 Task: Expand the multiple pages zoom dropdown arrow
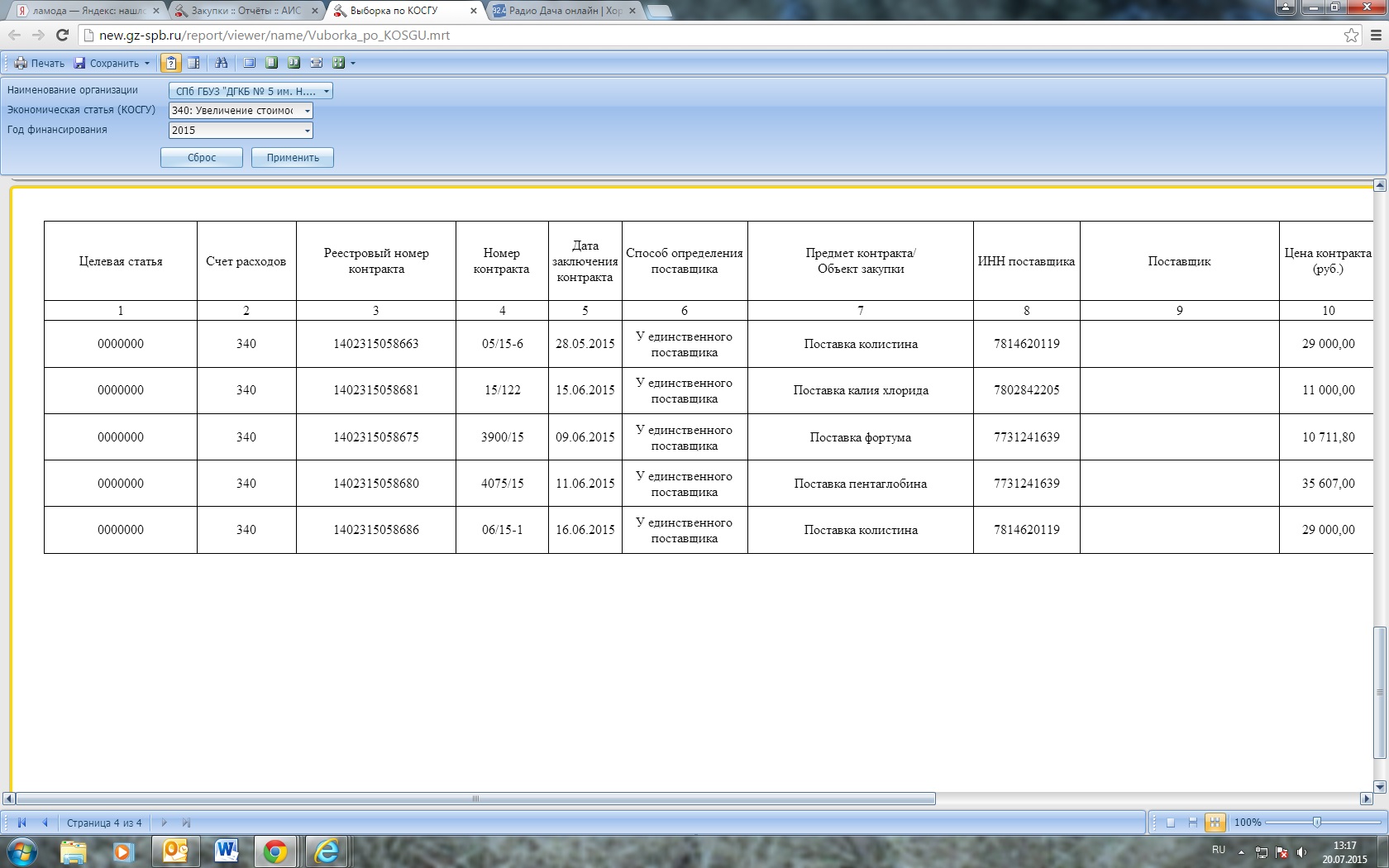353,63
